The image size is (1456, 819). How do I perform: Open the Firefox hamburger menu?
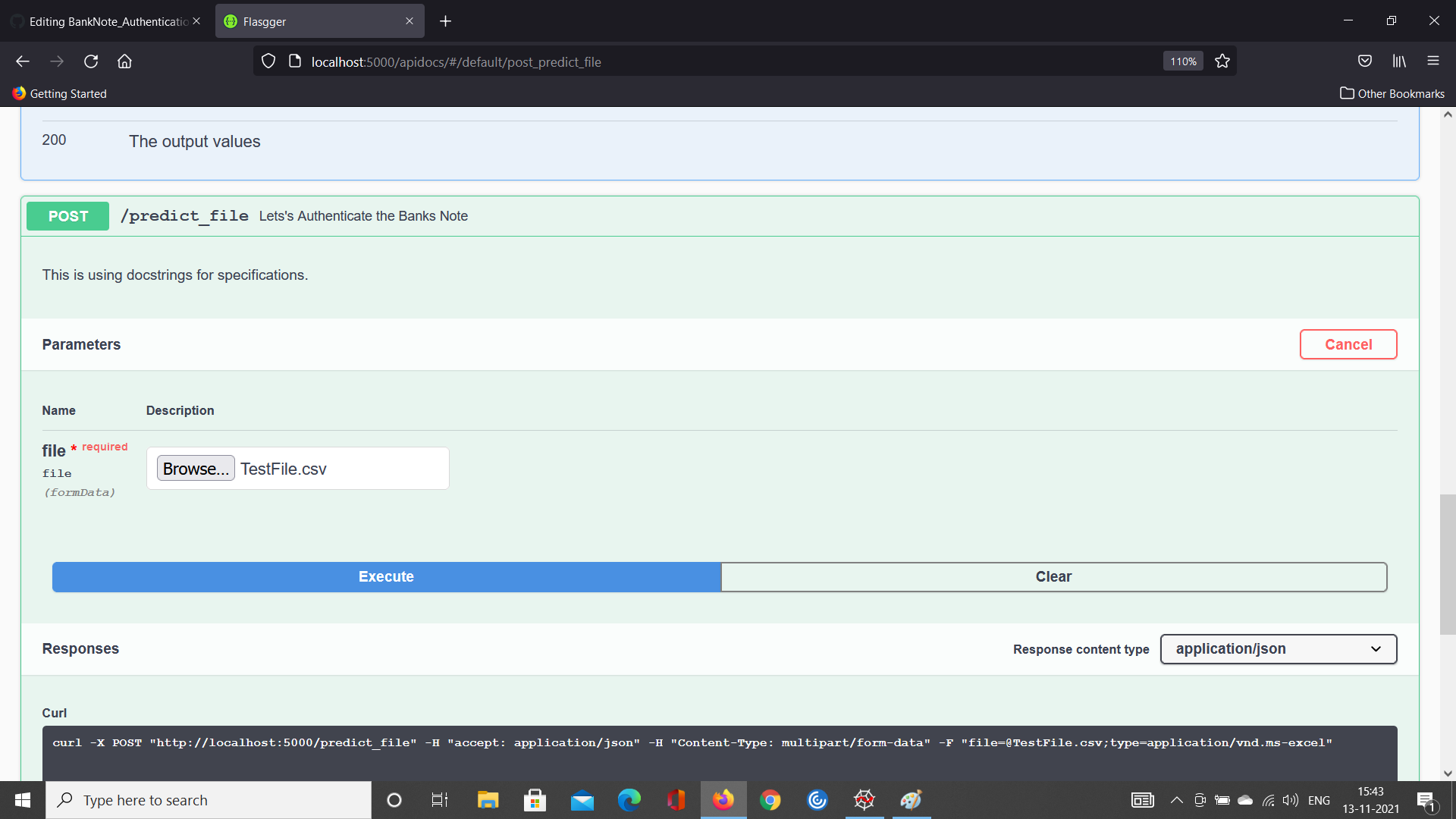click(x=1432, y=61)
